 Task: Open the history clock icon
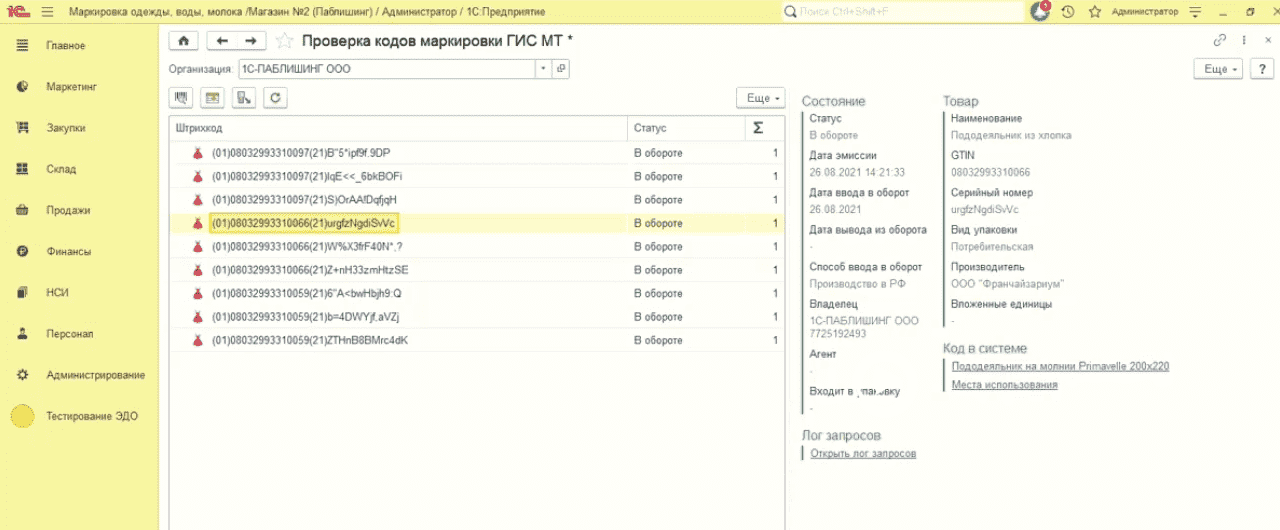(x=1068, y=11)
